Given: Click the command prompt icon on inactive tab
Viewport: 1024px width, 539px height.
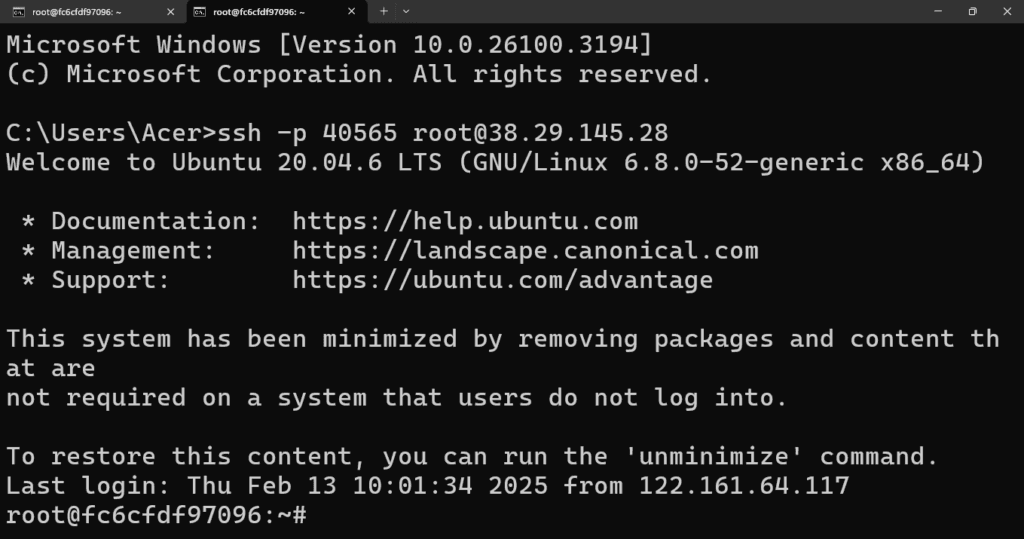Looking at the screenshot, I should pyautogui.click(x=19, y=12).
